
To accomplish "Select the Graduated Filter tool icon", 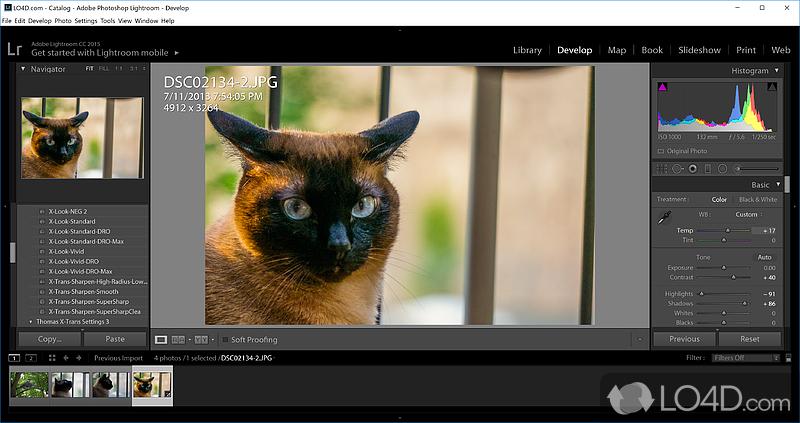I will point(708,168).
